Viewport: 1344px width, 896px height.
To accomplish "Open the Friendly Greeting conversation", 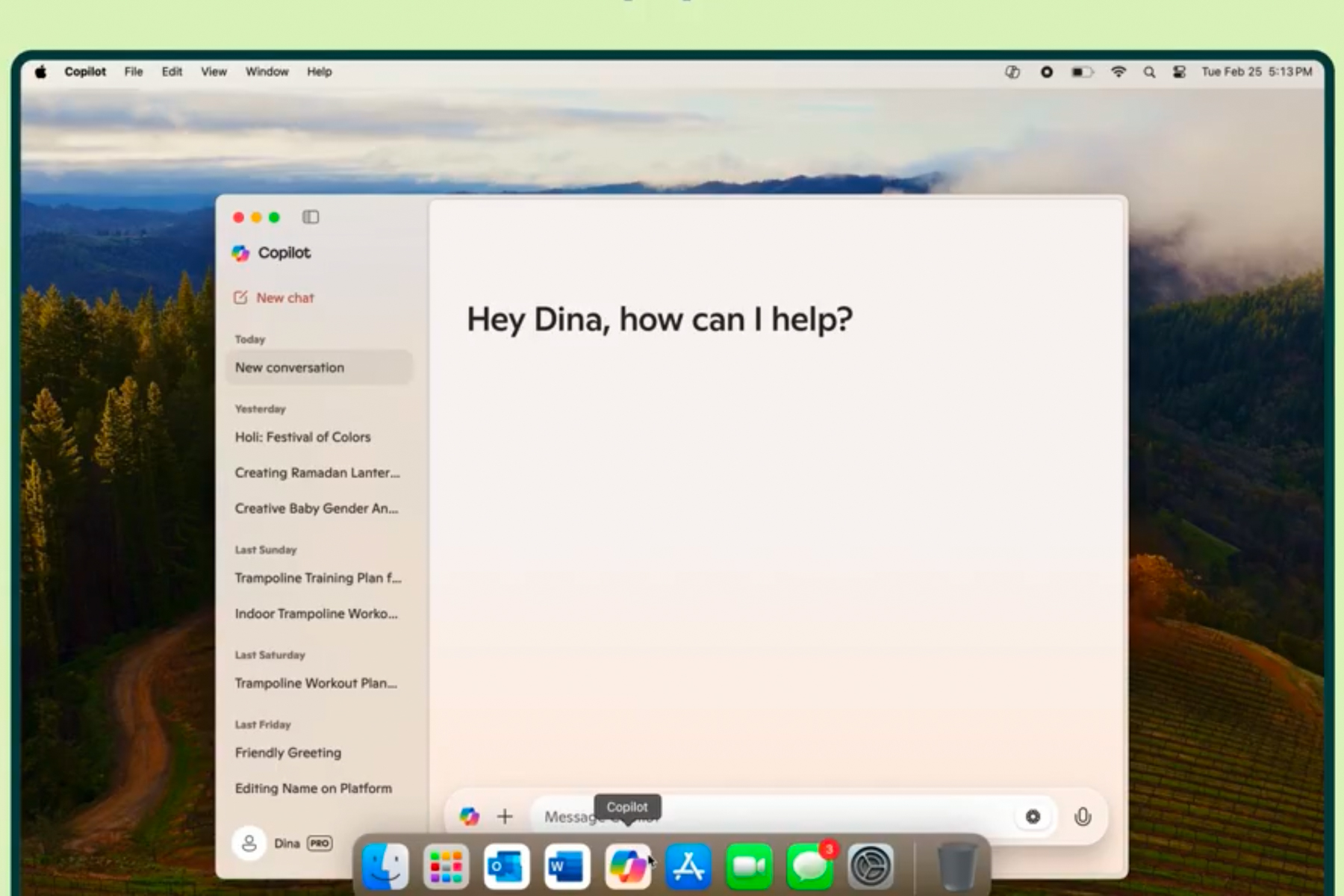I will [x=288, y=753].
